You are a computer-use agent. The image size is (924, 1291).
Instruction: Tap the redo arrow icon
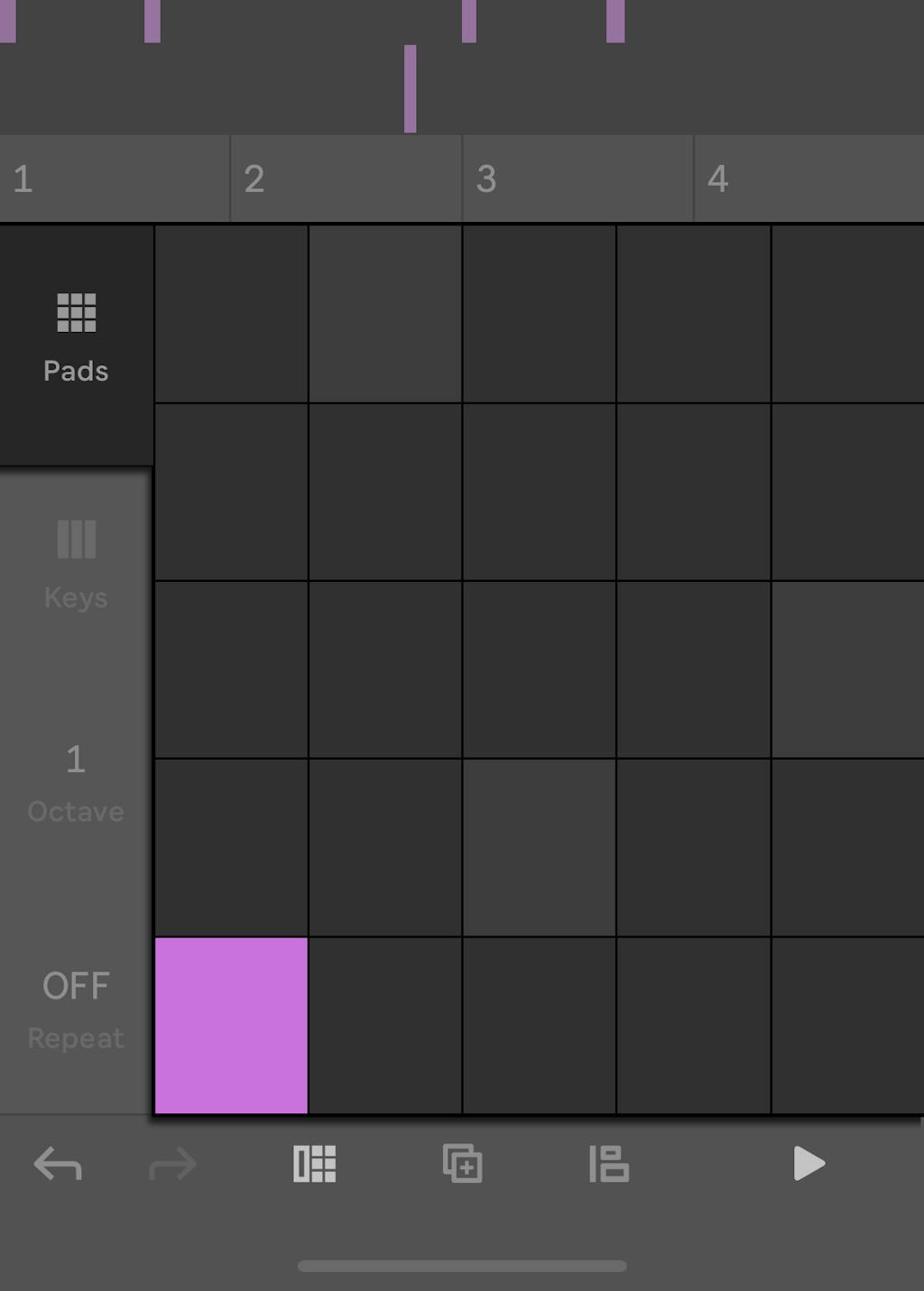171,1164
